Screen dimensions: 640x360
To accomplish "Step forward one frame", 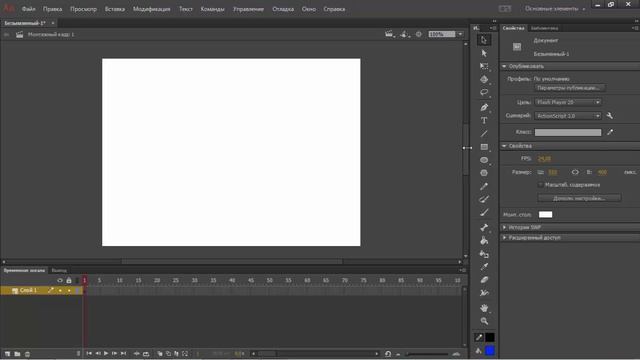I will [114, 353].
